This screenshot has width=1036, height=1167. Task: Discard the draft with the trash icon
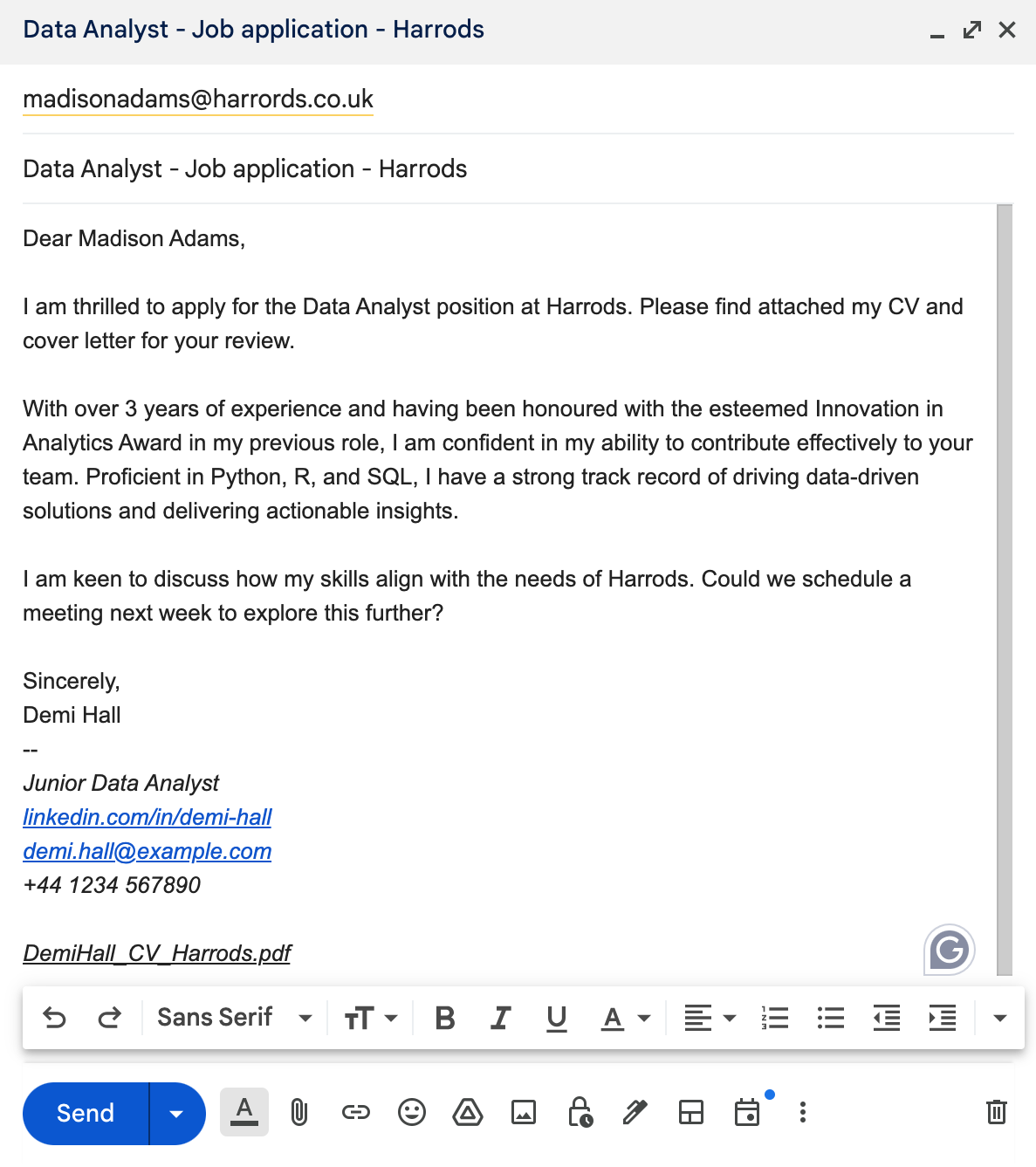(996, 1113)
